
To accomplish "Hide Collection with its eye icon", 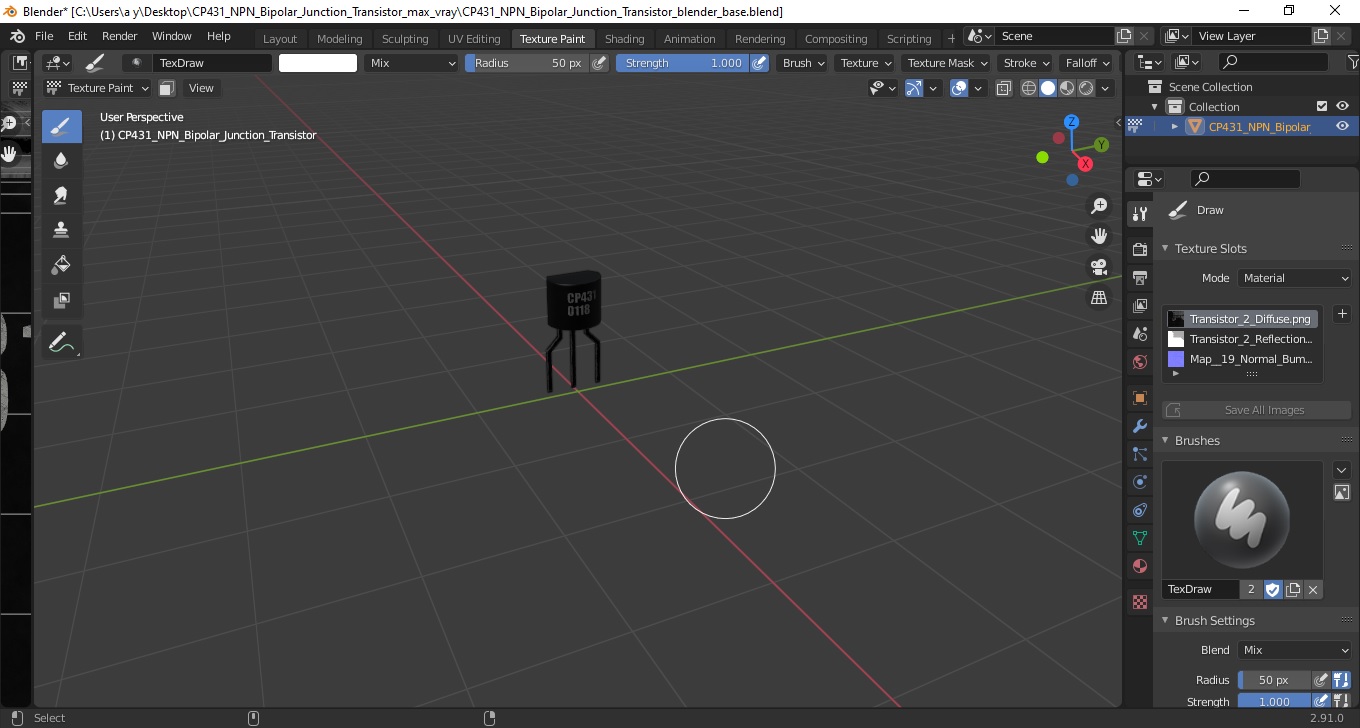I will coord(1343,106).
